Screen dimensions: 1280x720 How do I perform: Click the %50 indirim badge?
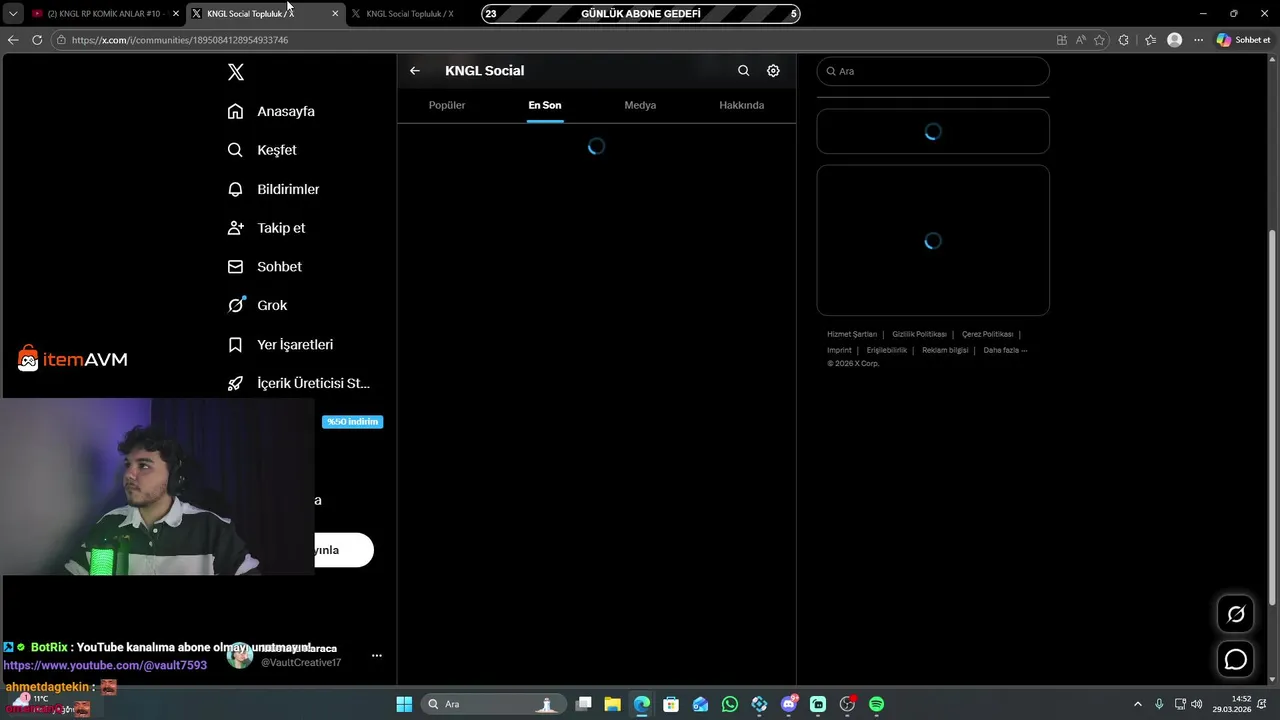pyautogui.click(x=352, y=422)
